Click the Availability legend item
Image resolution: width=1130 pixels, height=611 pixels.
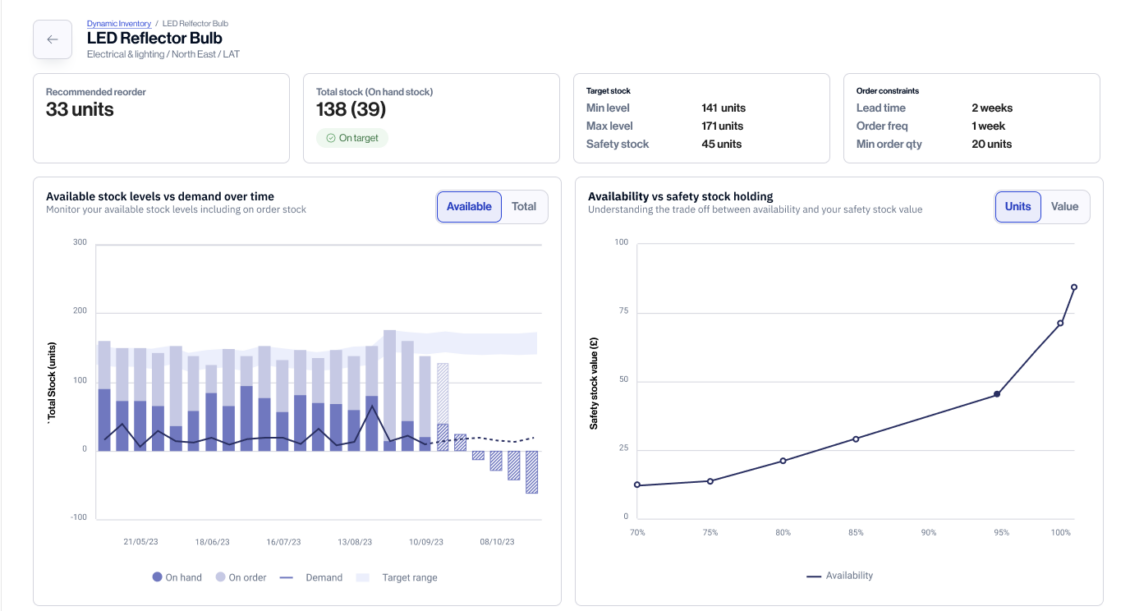pos(839,575)
